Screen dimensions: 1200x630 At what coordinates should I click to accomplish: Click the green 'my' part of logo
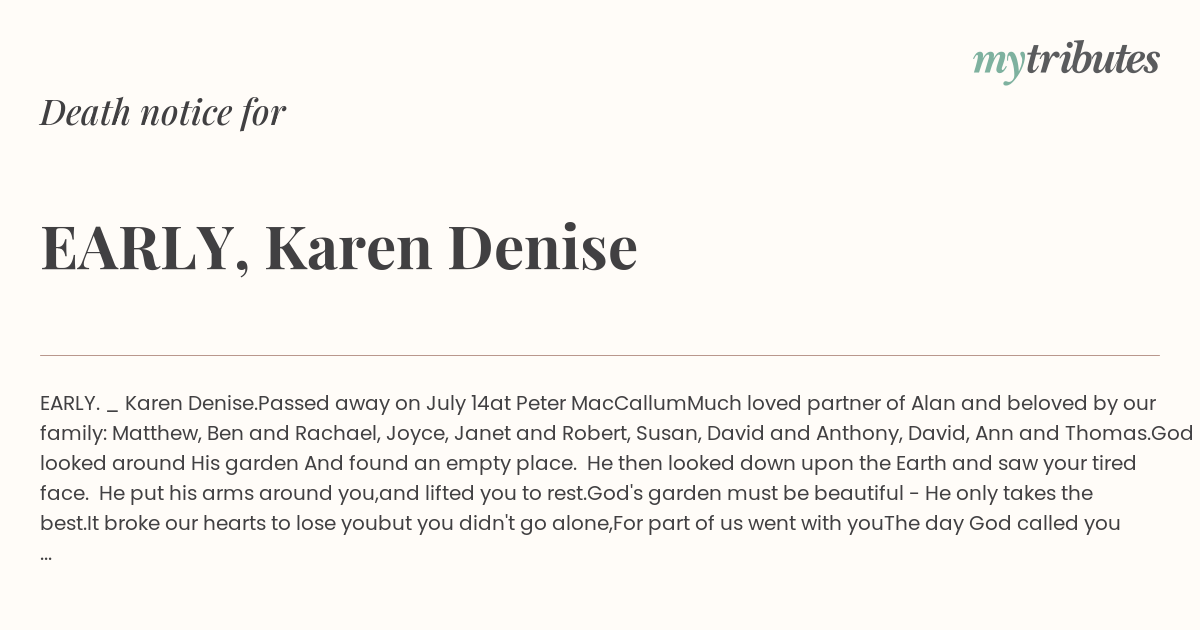999,64
